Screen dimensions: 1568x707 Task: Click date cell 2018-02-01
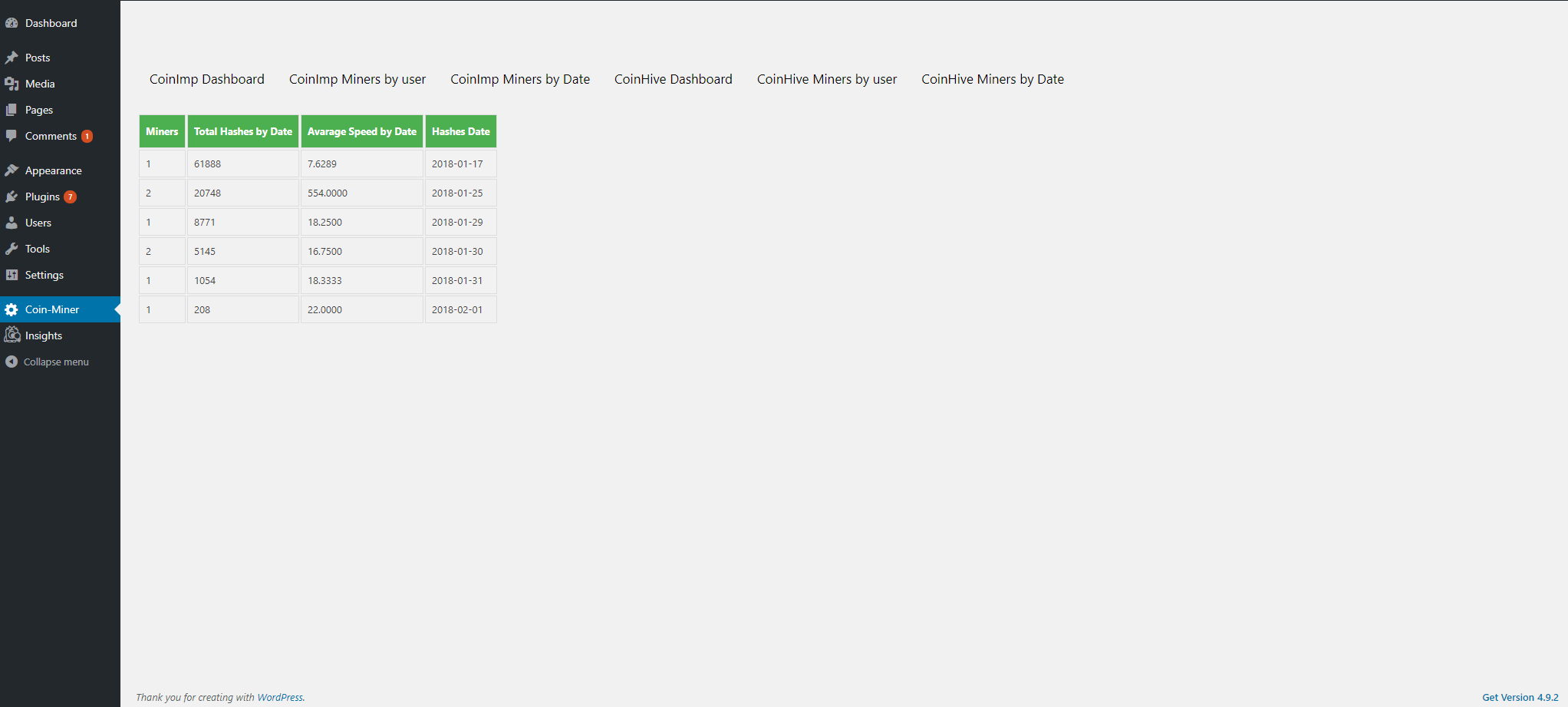point(461,309)
